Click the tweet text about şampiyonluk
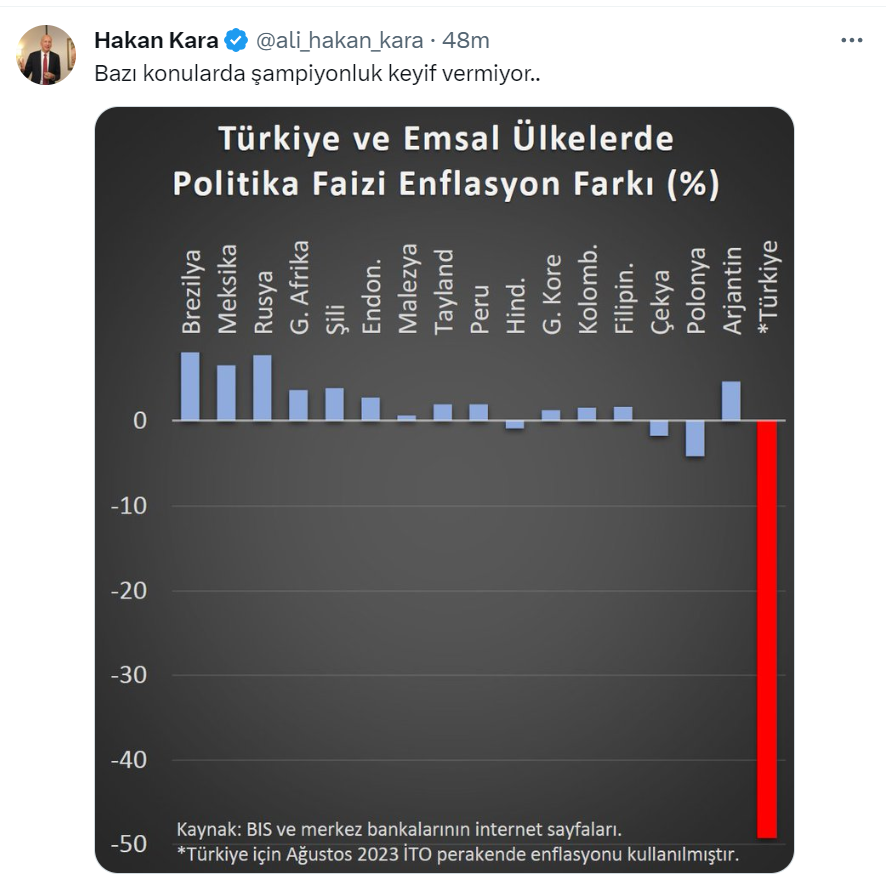 coord(318,74)
